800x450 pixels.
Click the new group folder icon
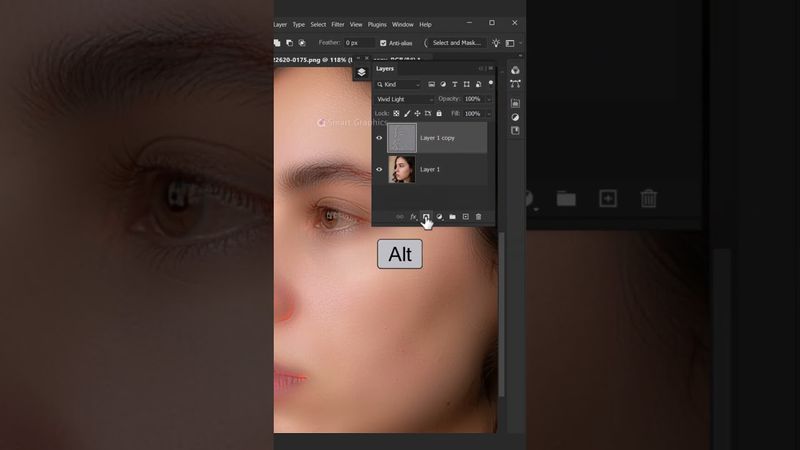pyautogui.click(x=452, y=216)
